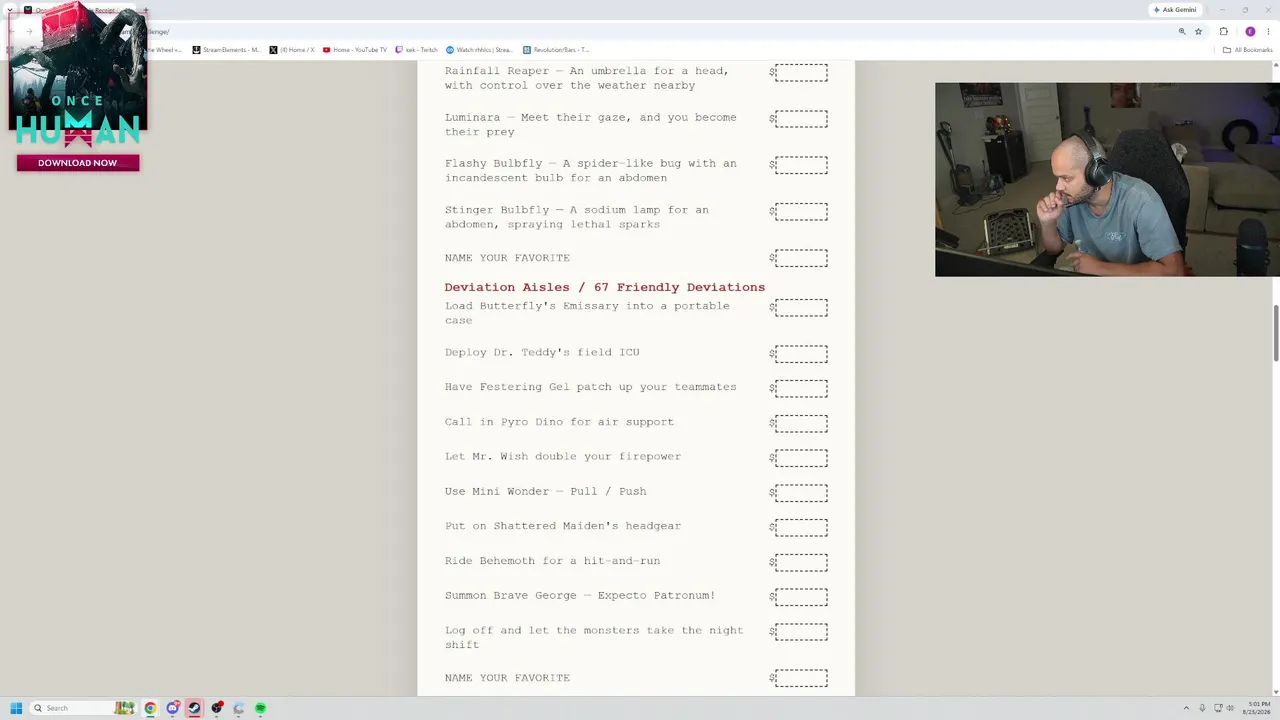
Task: Click price field for Load Butterfly's Emissary
Action: coord(801,308)
